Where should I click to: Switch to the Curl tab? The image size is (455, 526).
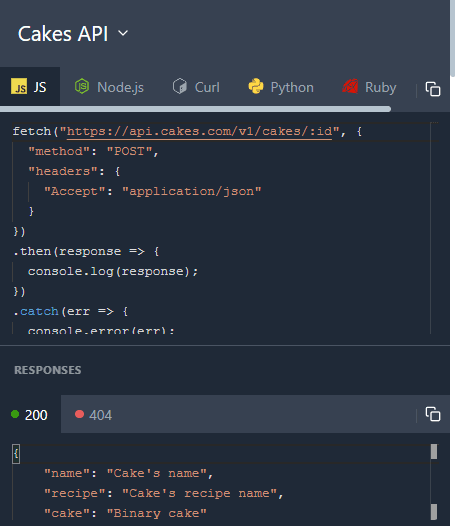pos(196,87)
